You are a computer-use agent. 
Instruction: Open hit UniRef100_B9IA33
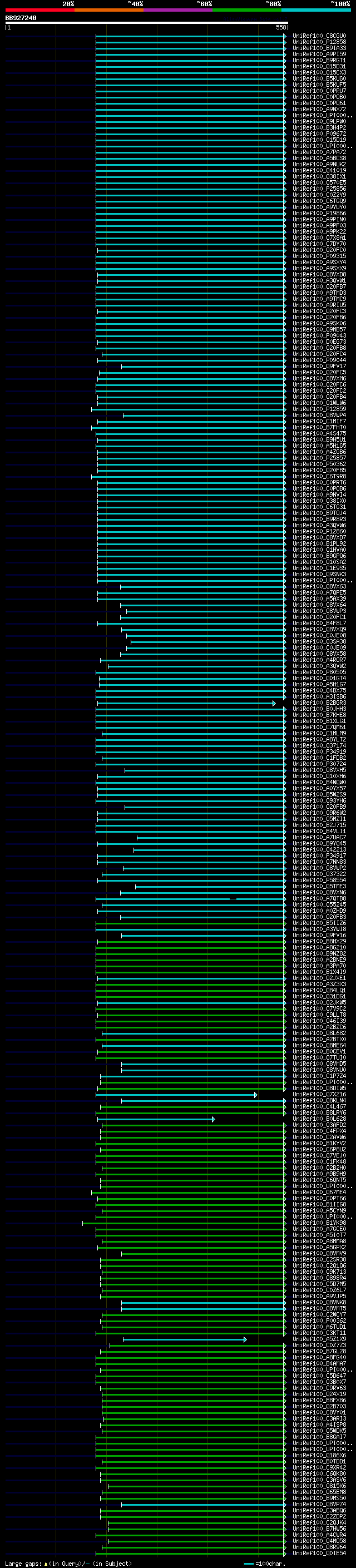tap(319, 48)
